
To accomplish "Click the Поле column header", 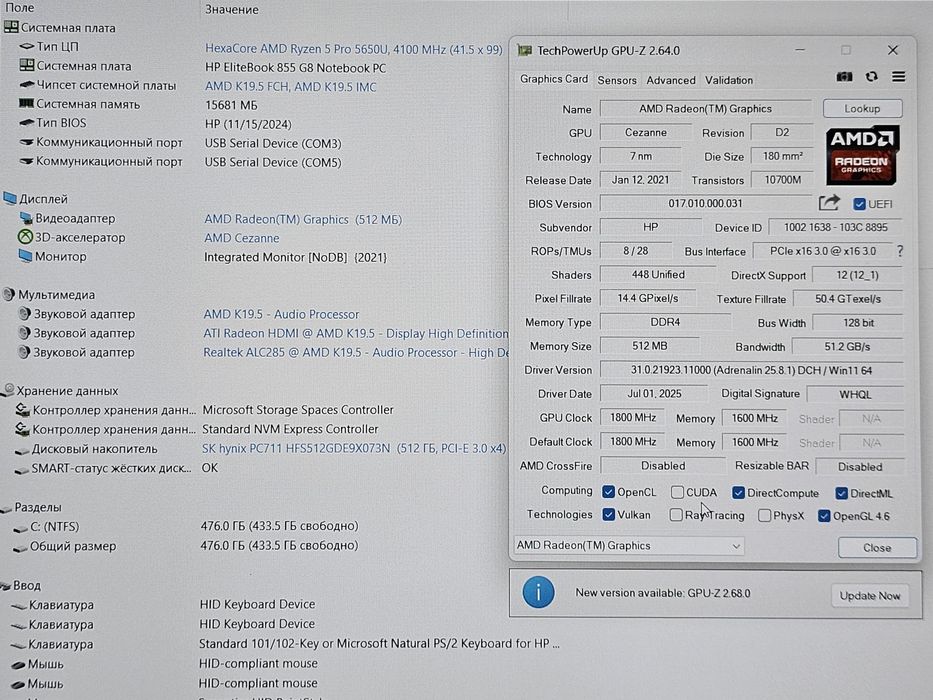I will click(20, 8).
